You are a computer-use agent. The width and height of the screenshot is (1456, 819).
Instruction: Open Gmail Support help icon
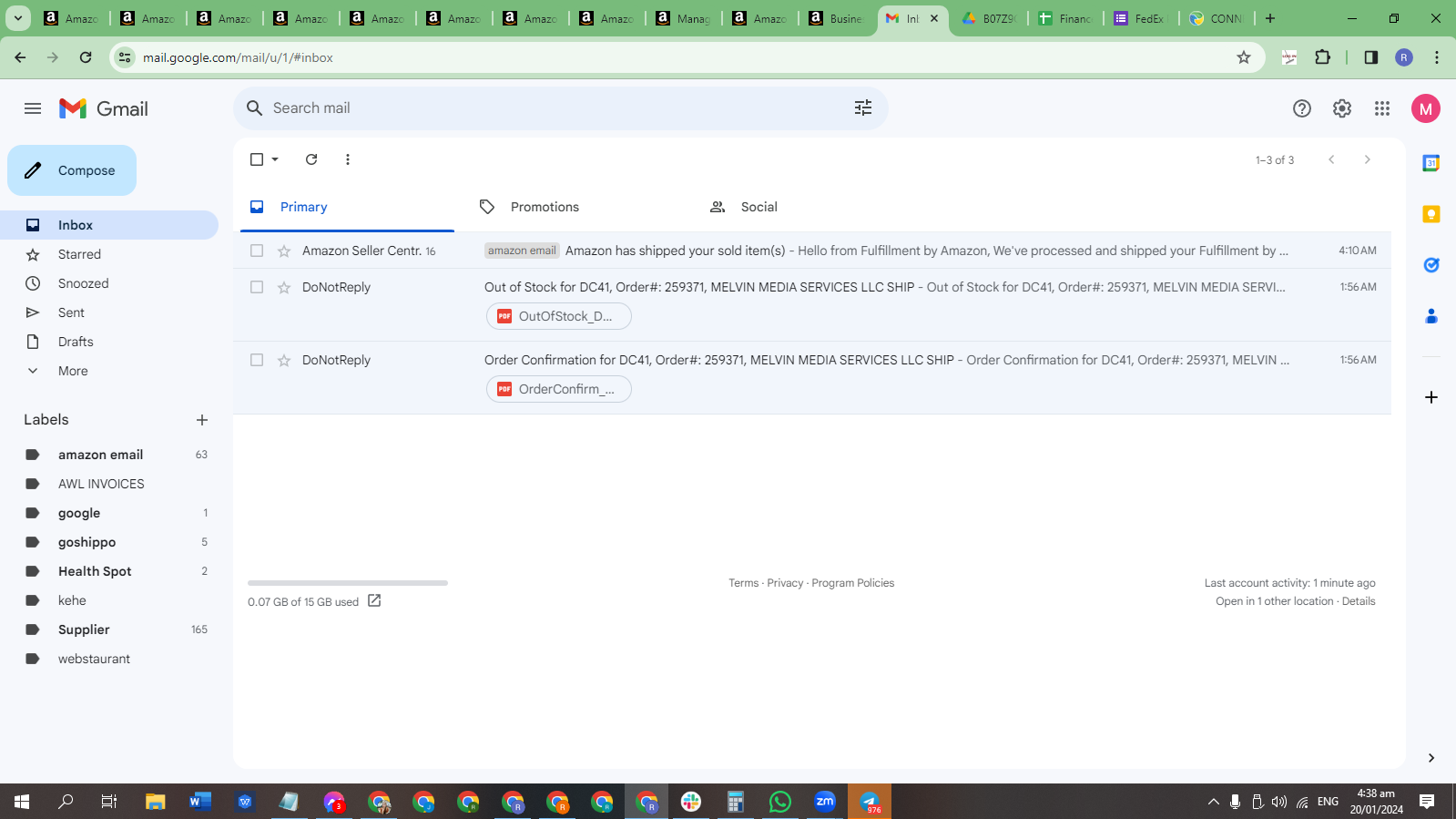[x=1302, y=108]
